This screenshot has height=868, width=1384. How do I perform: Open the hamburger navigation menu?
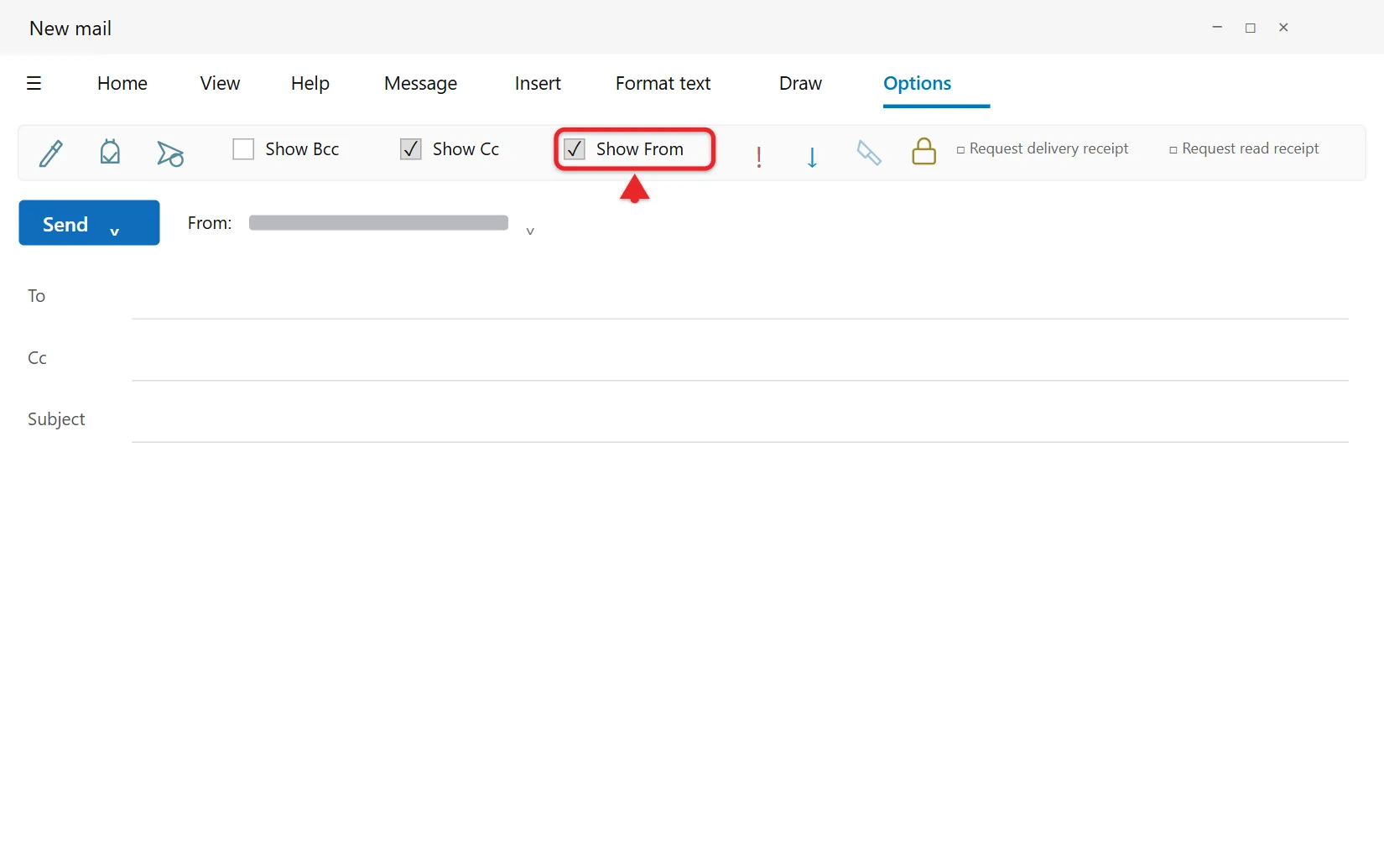(x=34, y=83)
